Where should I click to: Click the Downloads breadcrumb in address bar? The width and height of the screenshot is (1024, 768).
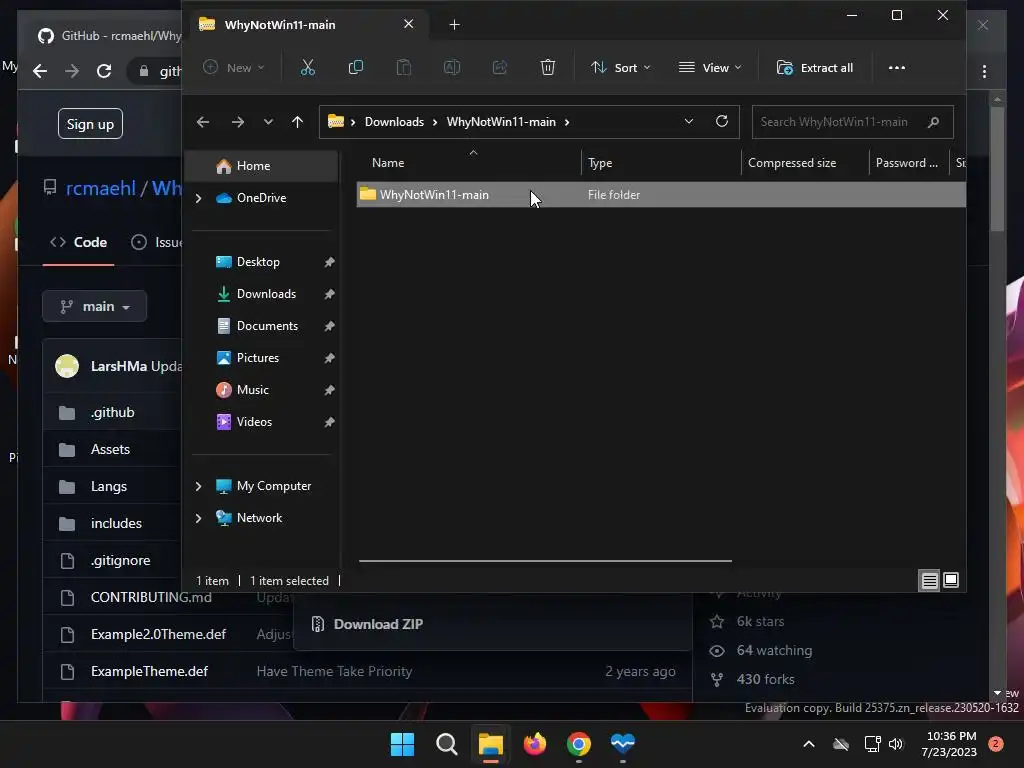(x=394, y=122)
